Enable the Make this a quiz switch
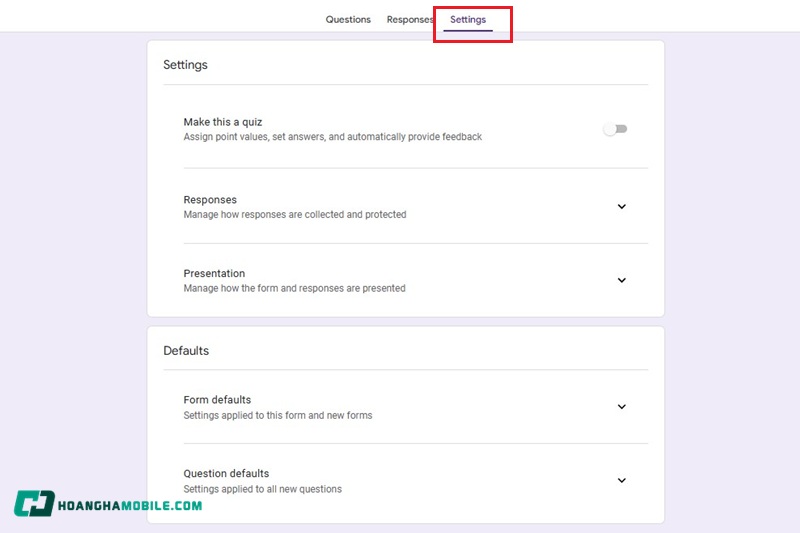Viewport: 800px width, 533px height. 615,129
